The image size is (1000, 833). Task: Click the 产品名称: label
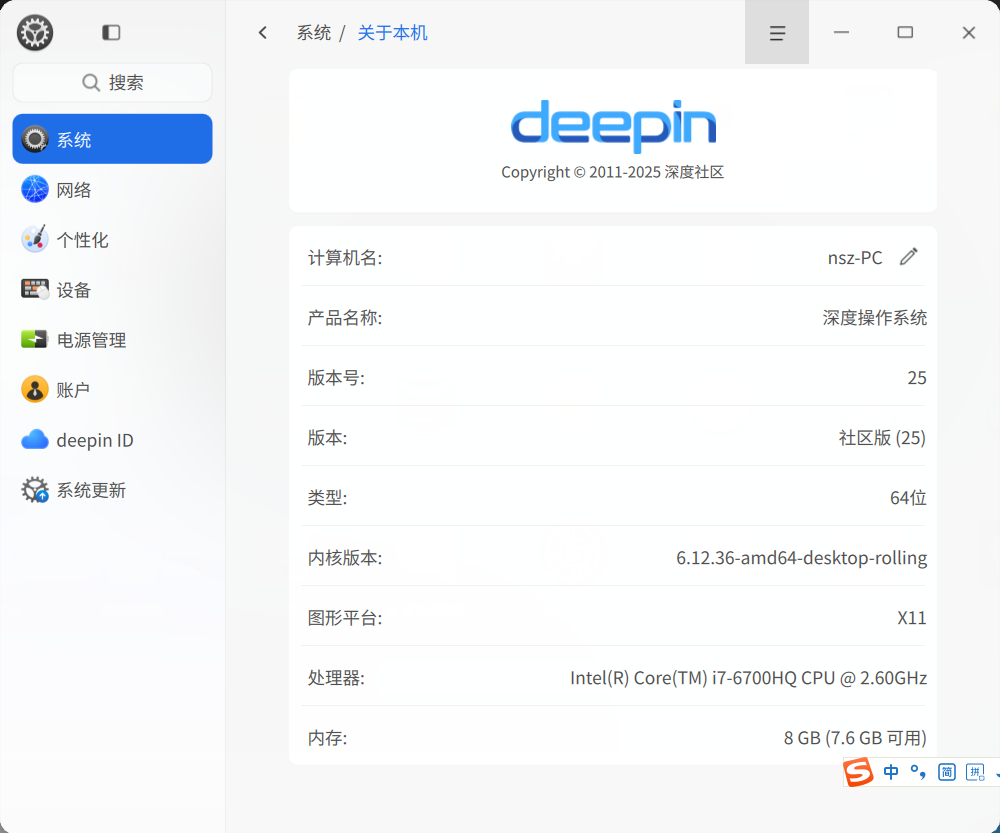coord(345,318)
